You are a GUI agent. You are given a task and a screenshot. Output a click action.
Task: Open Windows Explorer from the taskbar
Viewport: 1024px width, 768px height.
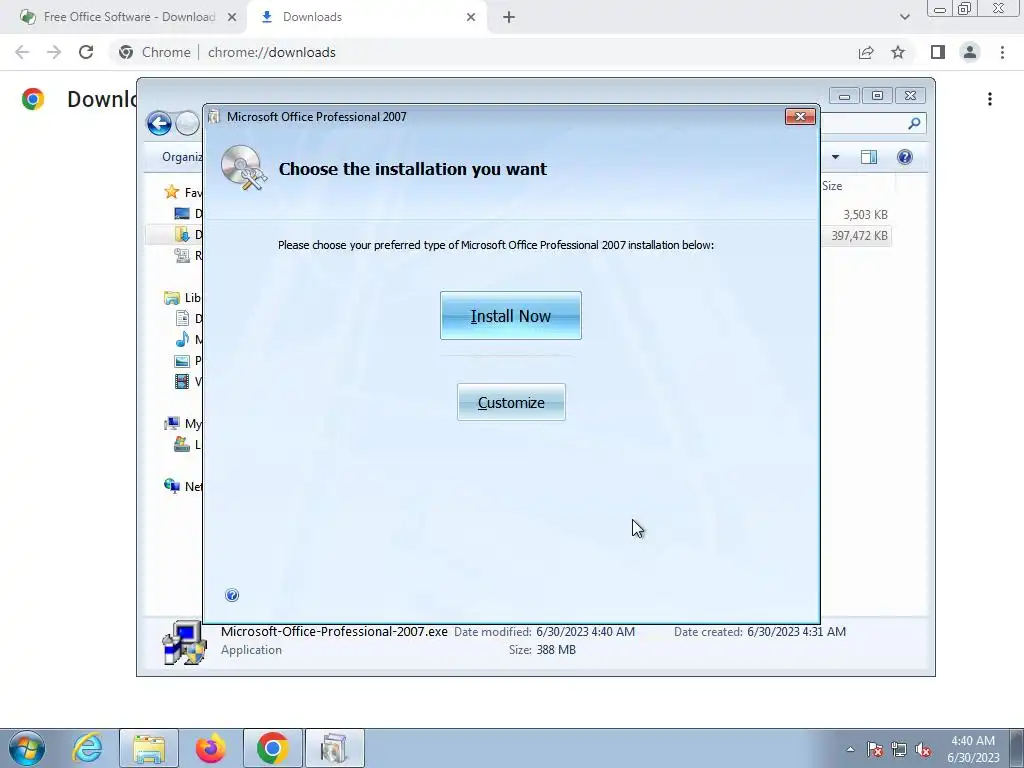pos(149,748)
